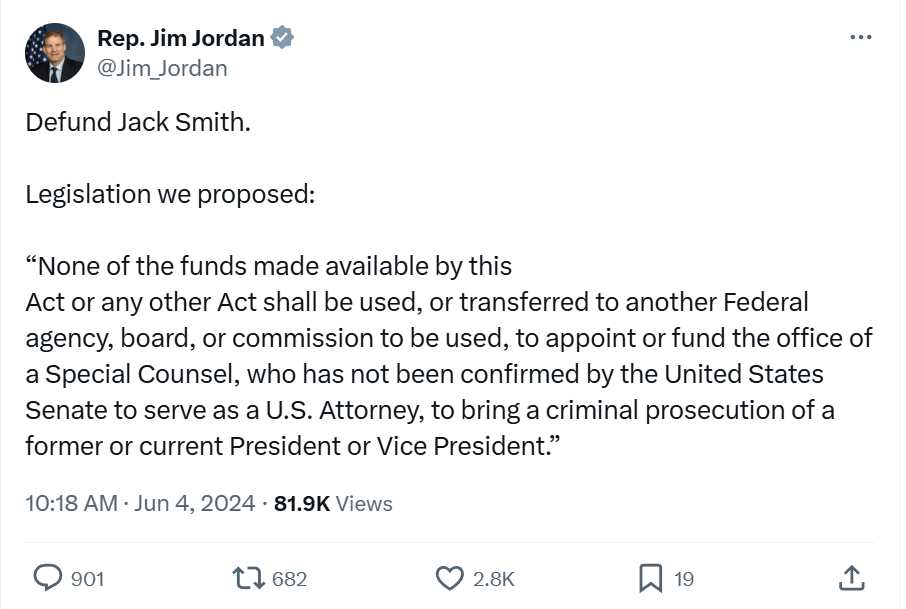The image size is (906, 609).
Task: Click the gray verified checkmark badge
Action: tap(283, 38)
